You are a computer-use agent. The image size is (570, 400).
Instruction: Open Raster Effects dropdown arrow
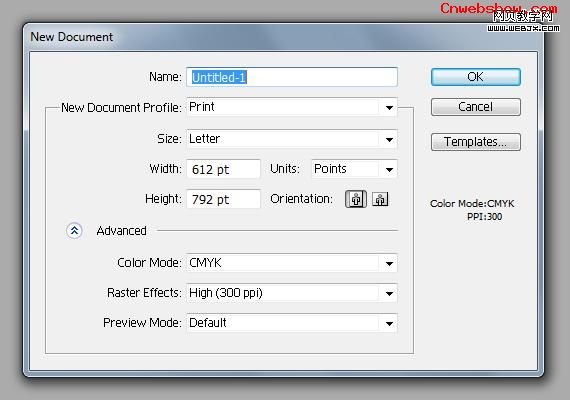389,293
